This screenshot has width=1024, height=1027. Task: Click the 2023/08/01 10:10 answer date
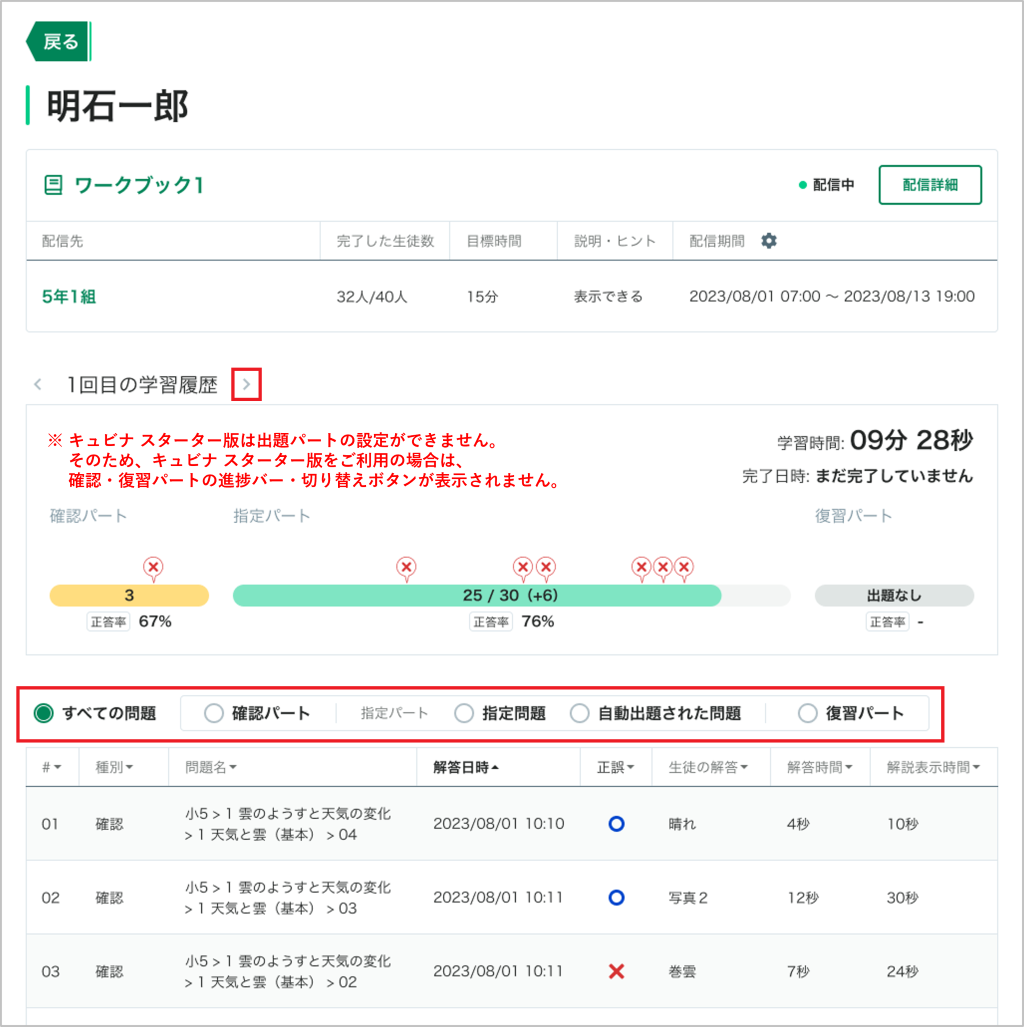pyautogui.click(x=498, y=824)
